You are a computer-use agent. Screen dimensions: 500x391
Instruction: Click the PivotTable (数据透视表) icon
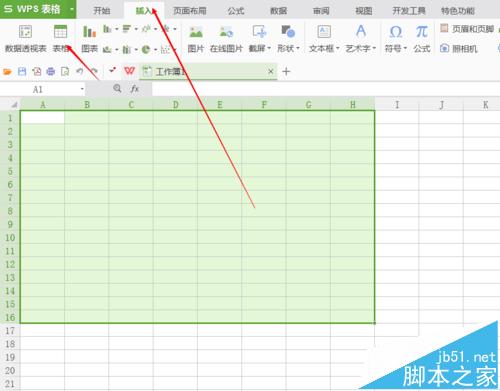[25, 32]
